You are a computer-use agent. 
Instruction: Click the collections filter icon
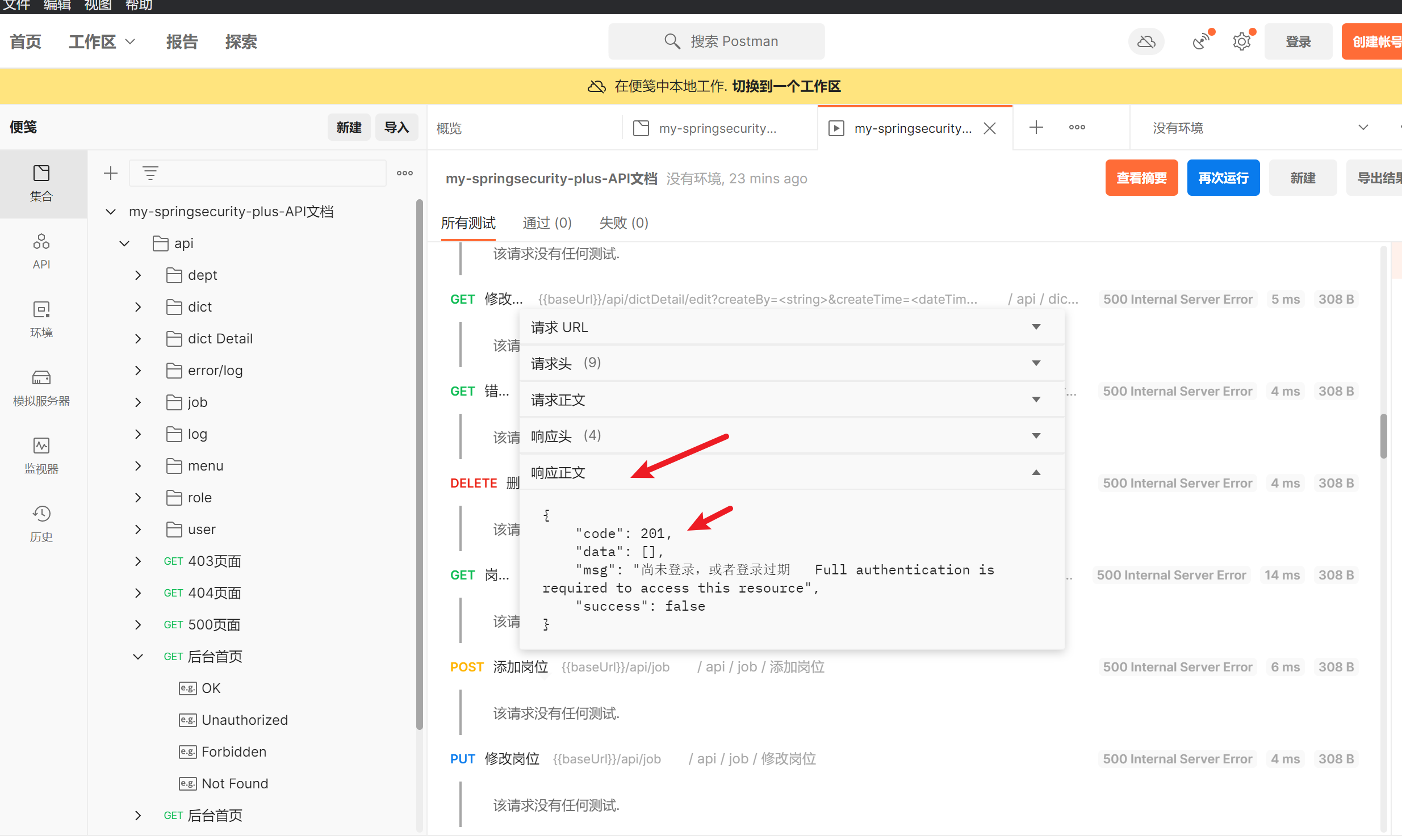click(150, 173)
